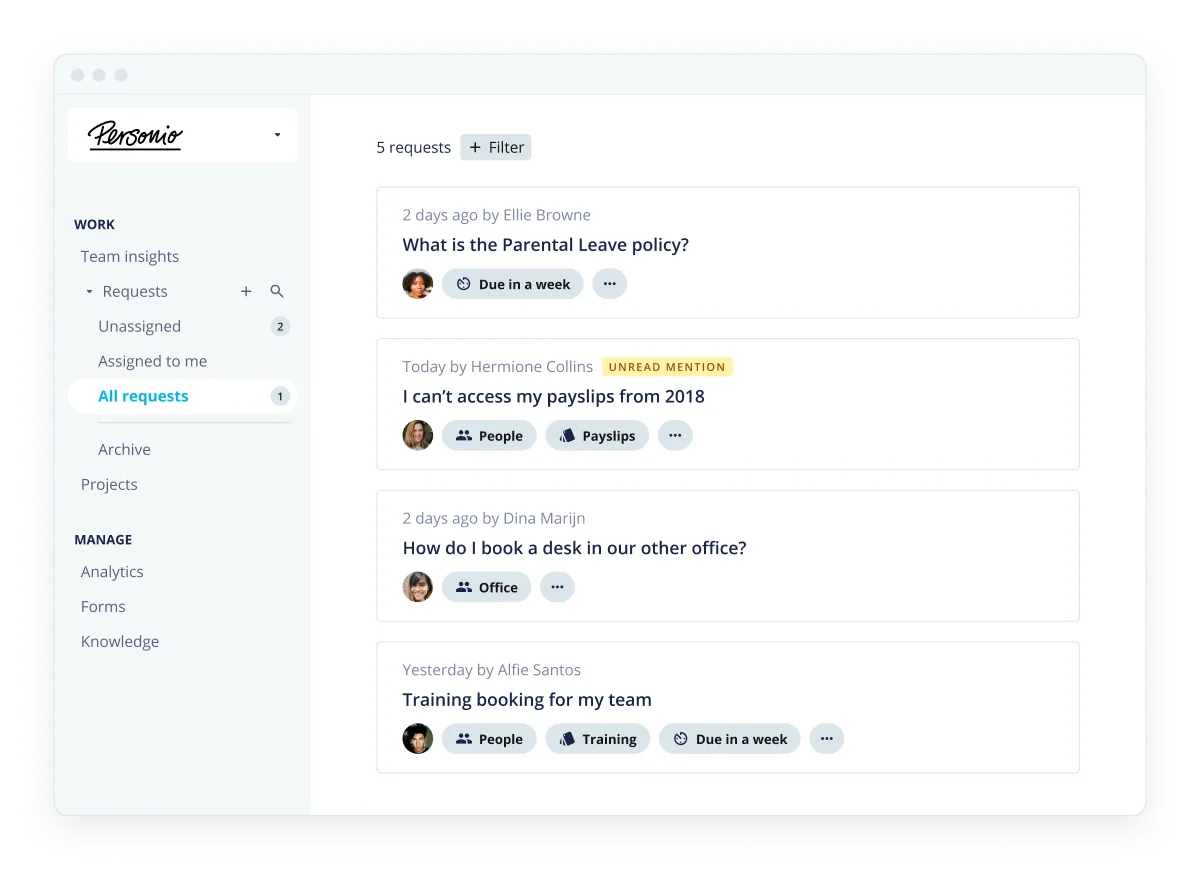1201x870 pixels.
Task: Click People tag on Training booking request
Action: [489, 739]
